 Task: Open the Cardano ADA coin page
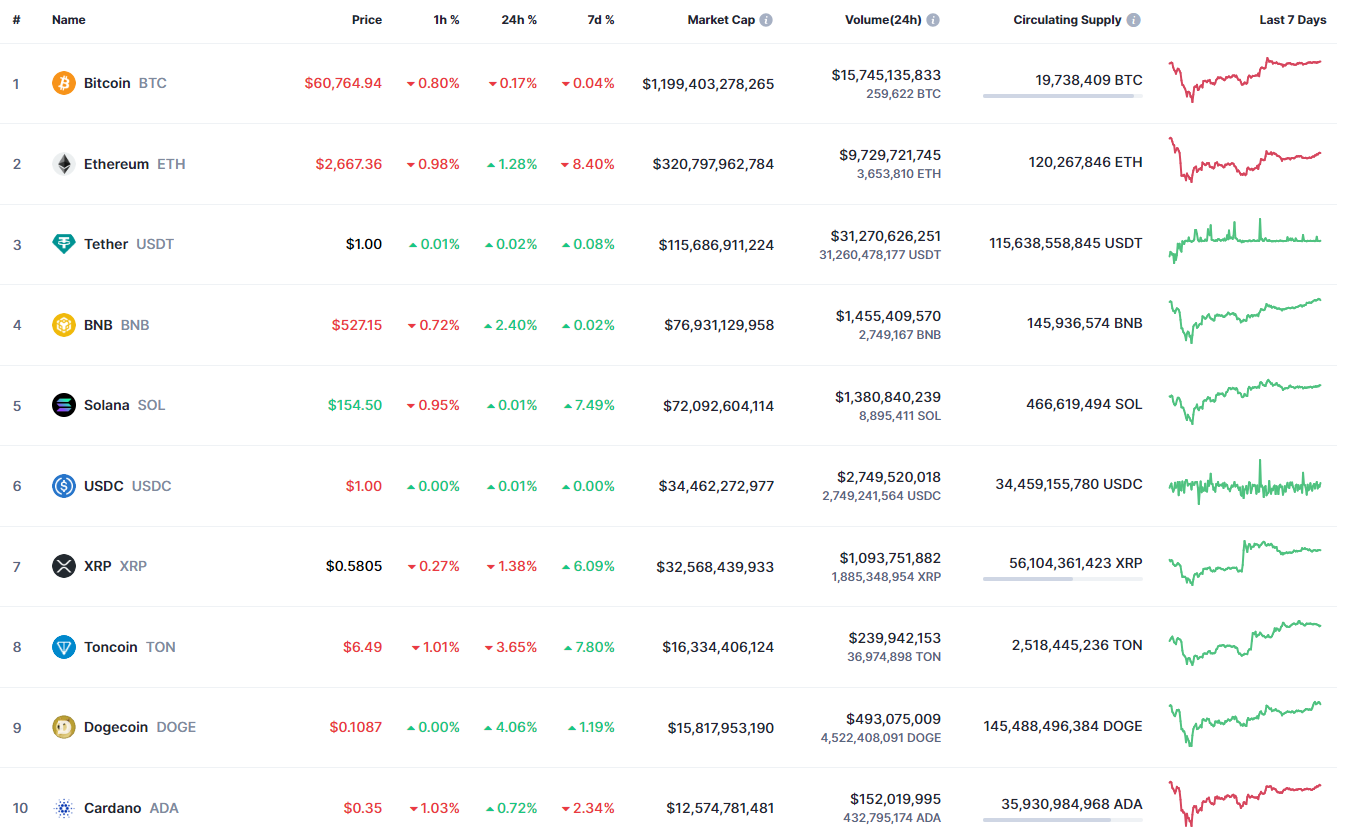pyautogui.click(x=112, y=808)
